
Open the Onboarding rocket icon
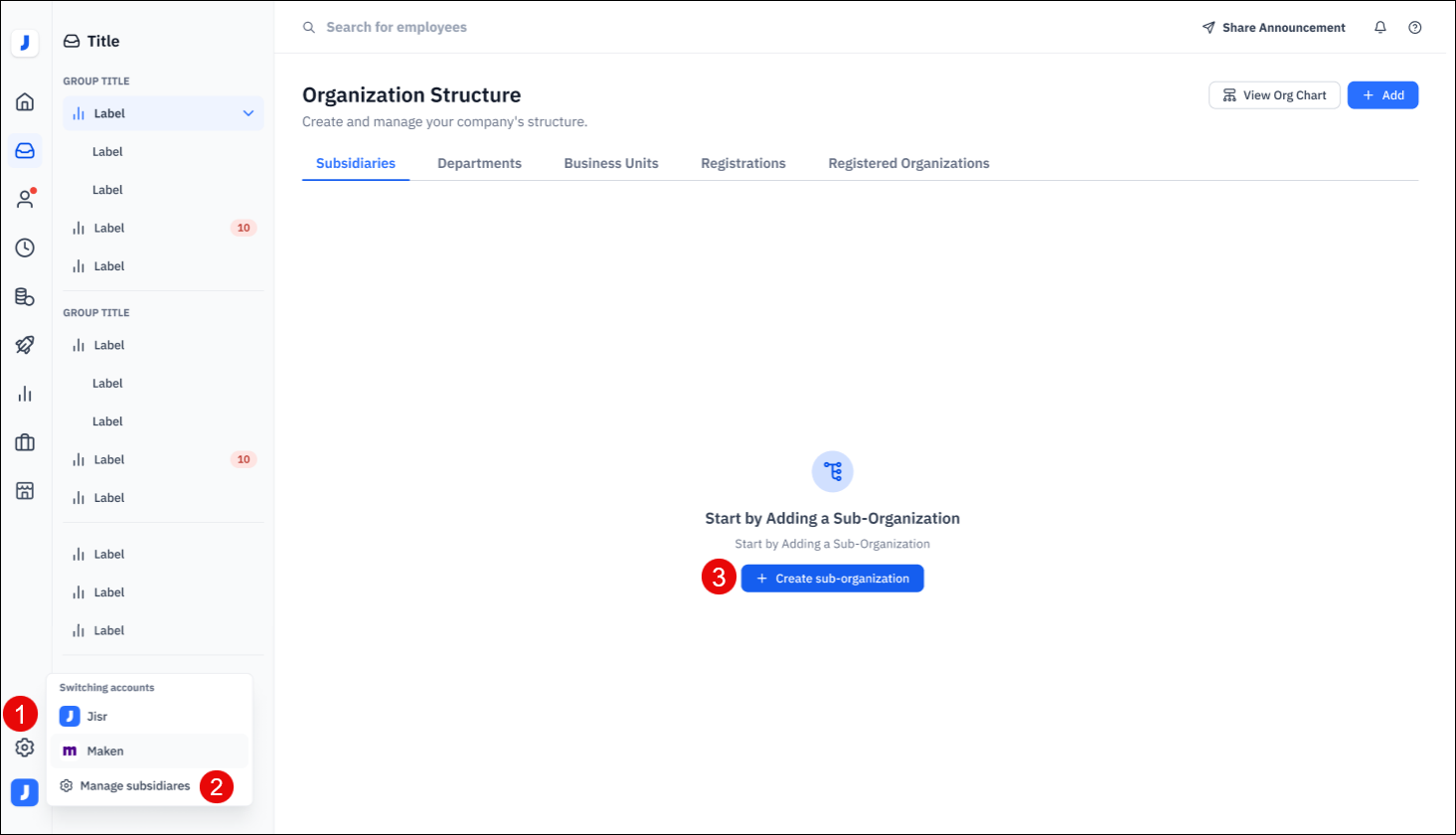point(24,345)
